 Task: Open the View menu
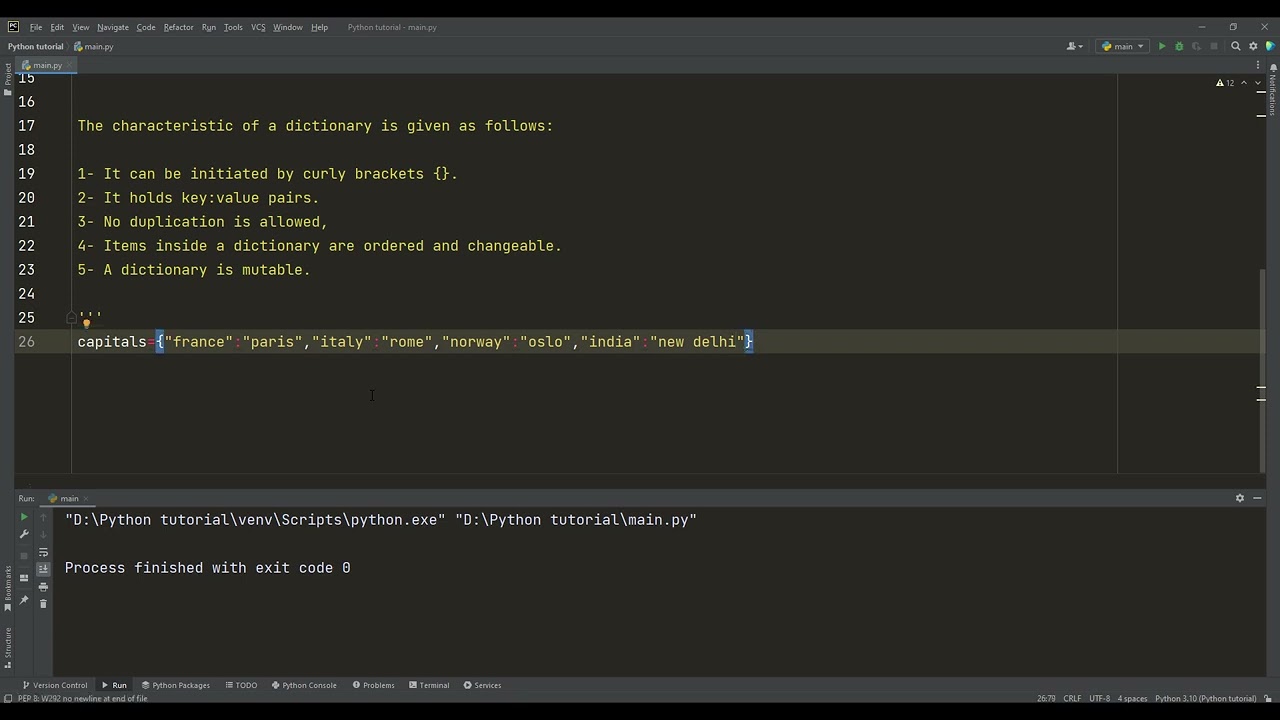(x=81, y=27)
